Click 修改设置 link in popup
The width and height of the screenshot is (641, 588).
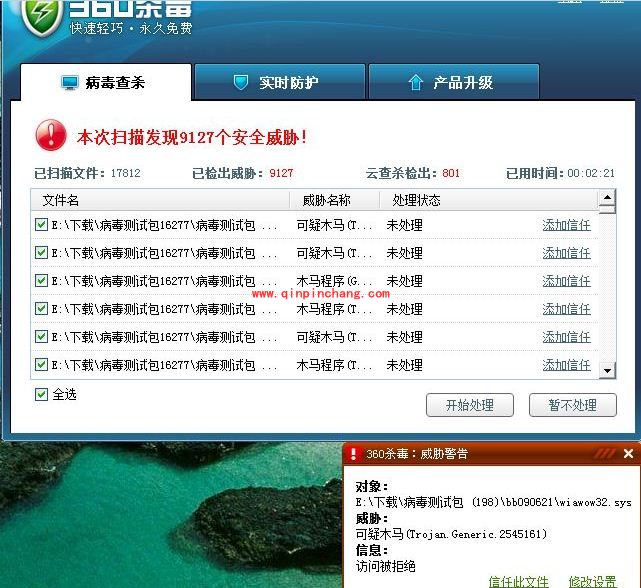click(x=592, y=581)
